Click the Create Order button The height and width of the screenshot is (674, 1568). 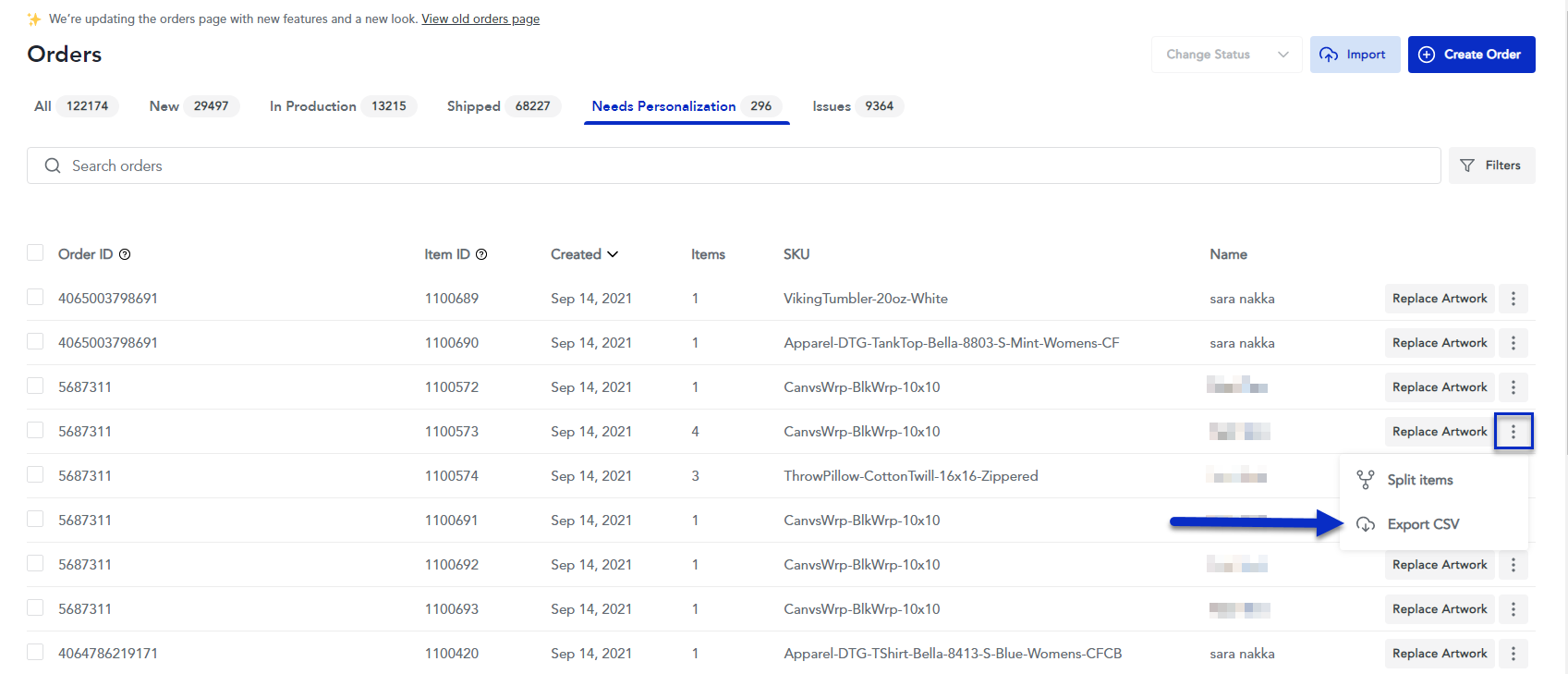tap(1471, 55)
